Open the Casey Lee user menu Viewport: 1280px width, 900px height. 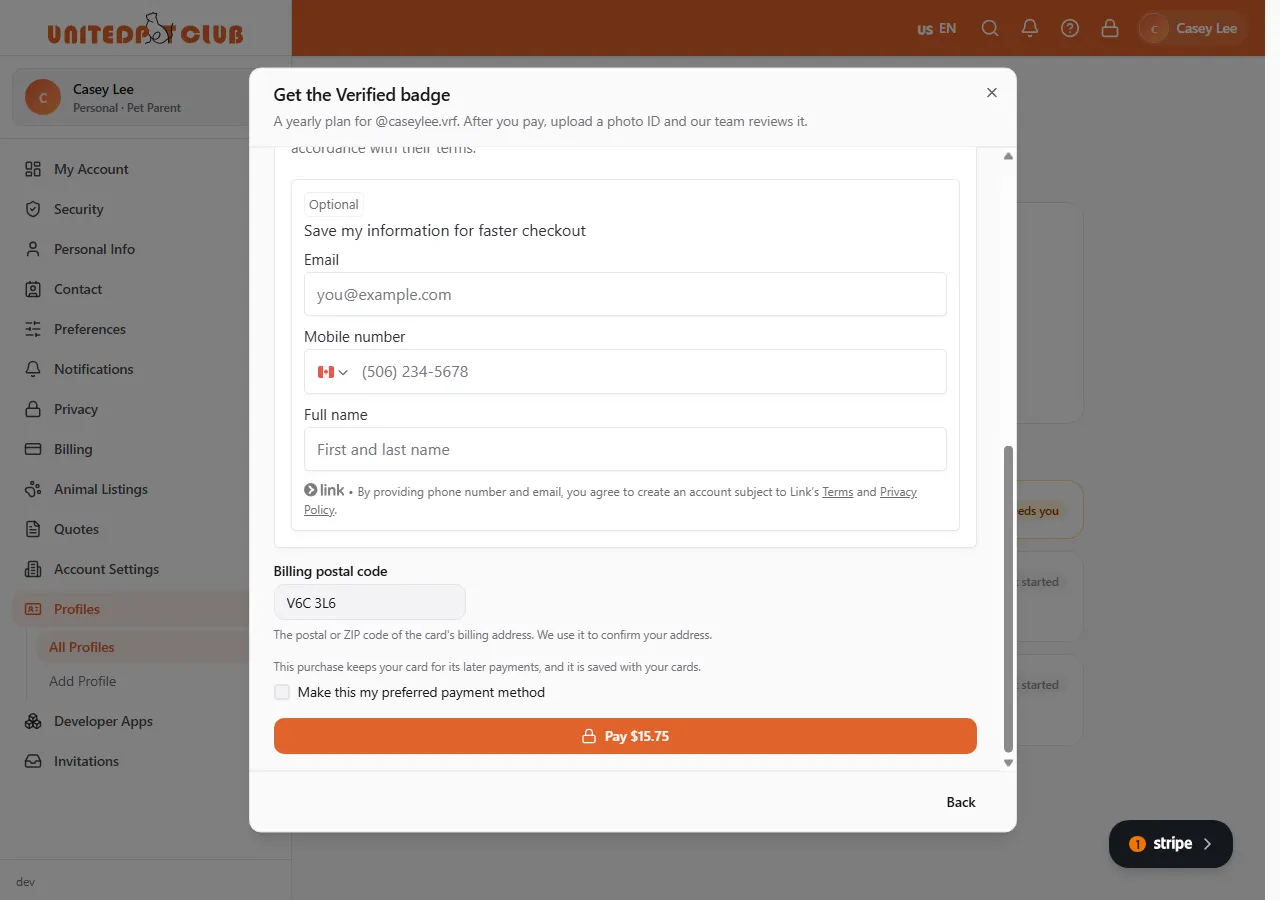(x=1193, y=28)
